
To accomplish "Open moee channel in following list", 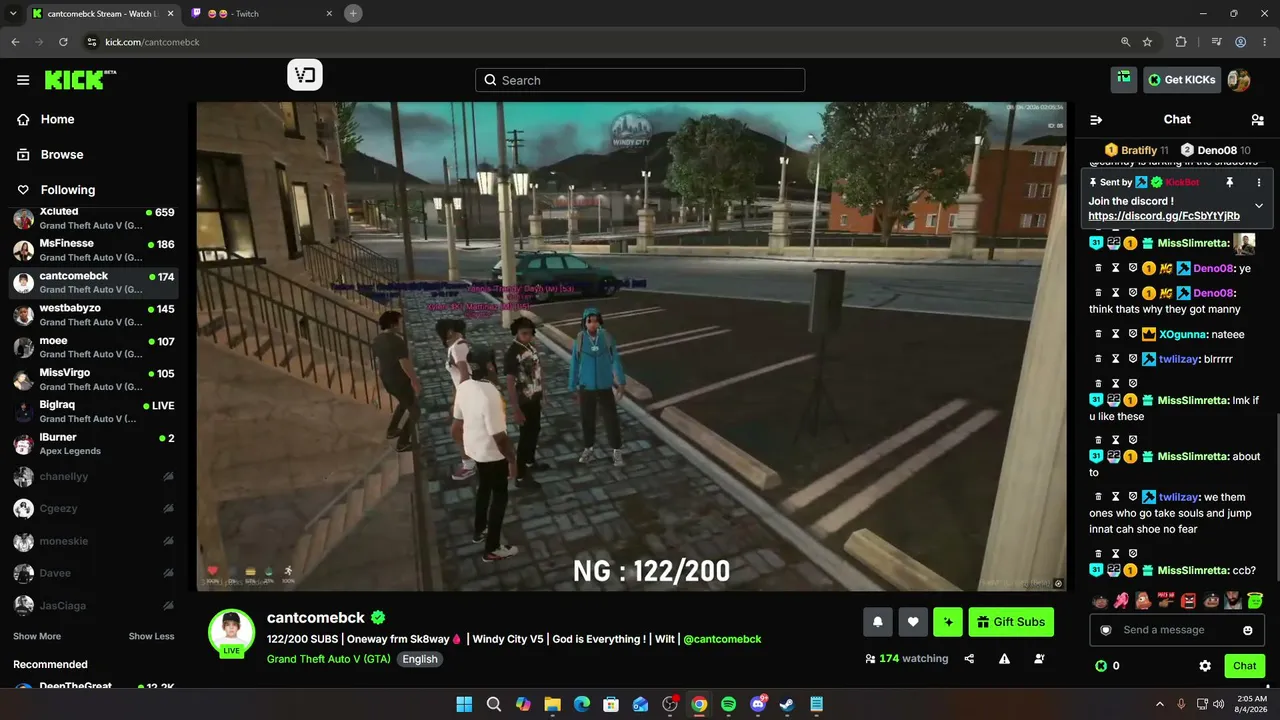I will [x=94, y=347].
